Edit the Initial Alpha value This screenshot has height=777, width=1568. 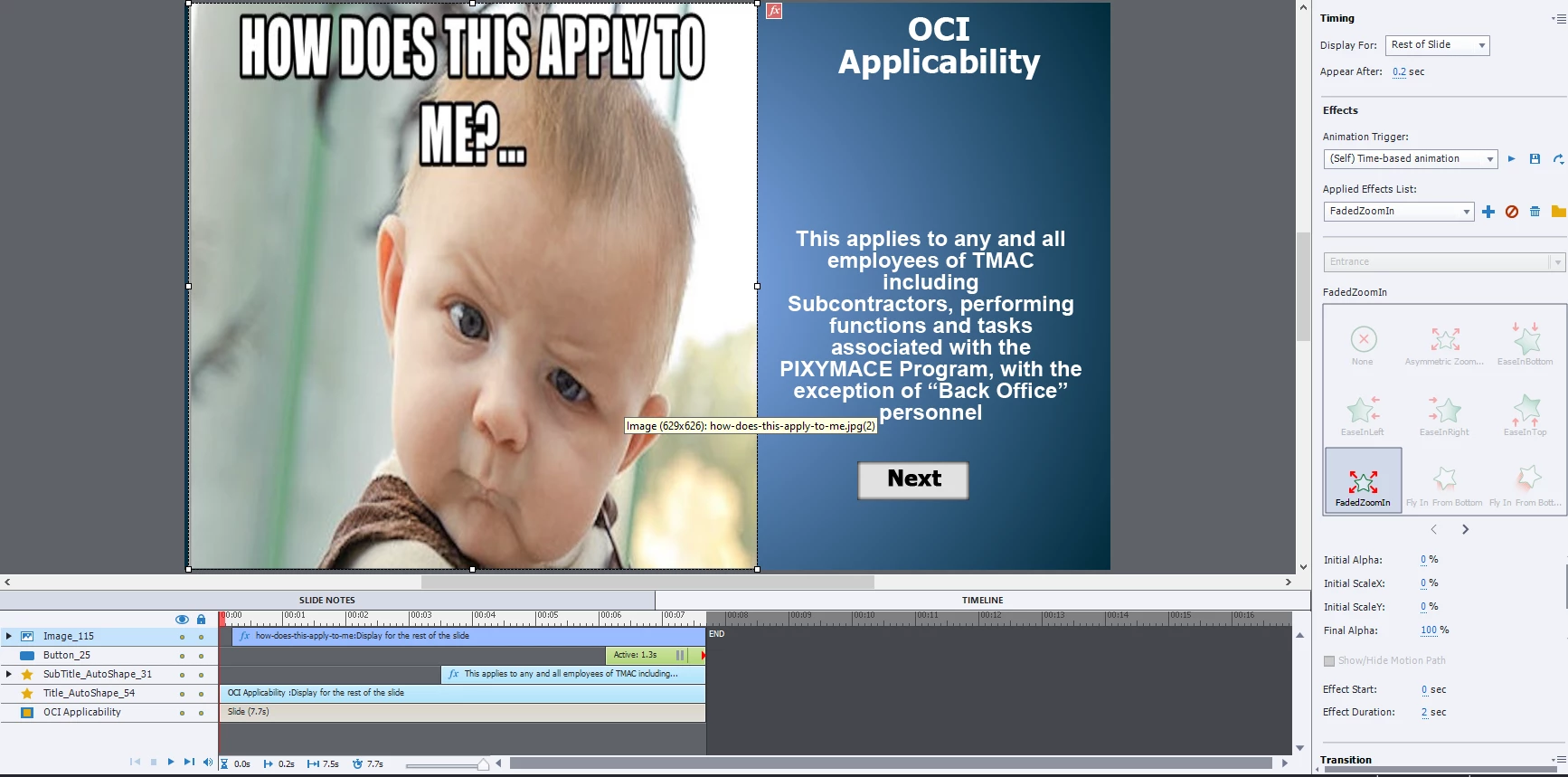point(1423,561)
